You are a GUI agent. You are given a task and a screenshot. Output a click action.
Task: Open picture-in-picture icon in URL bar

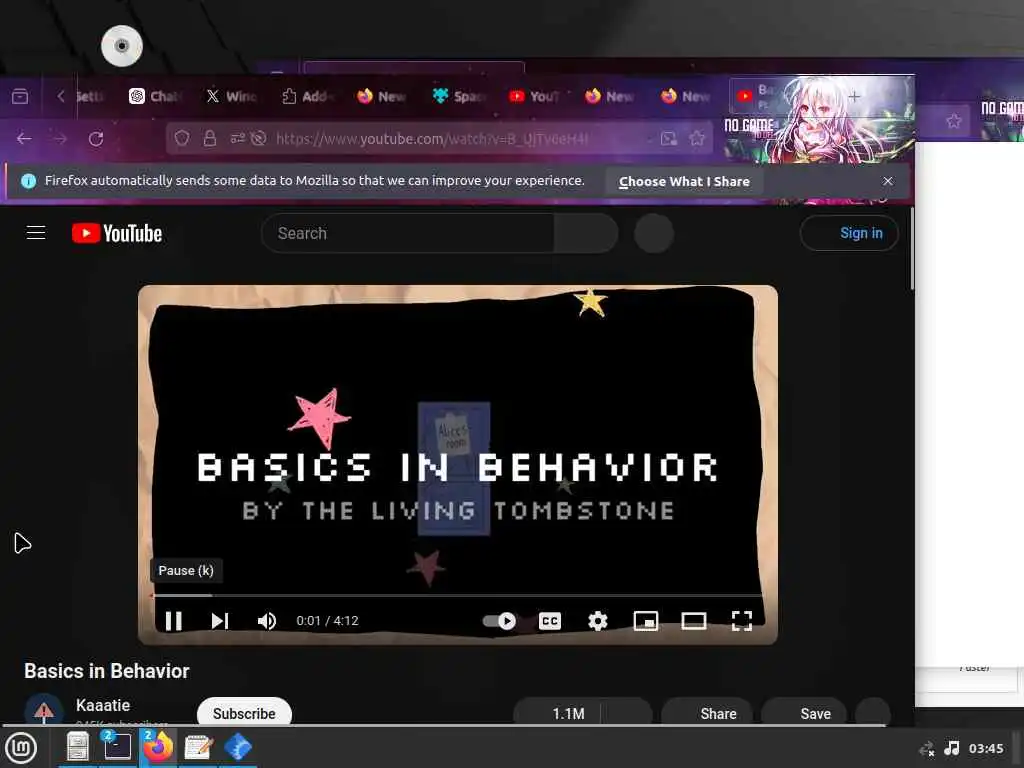669,138
